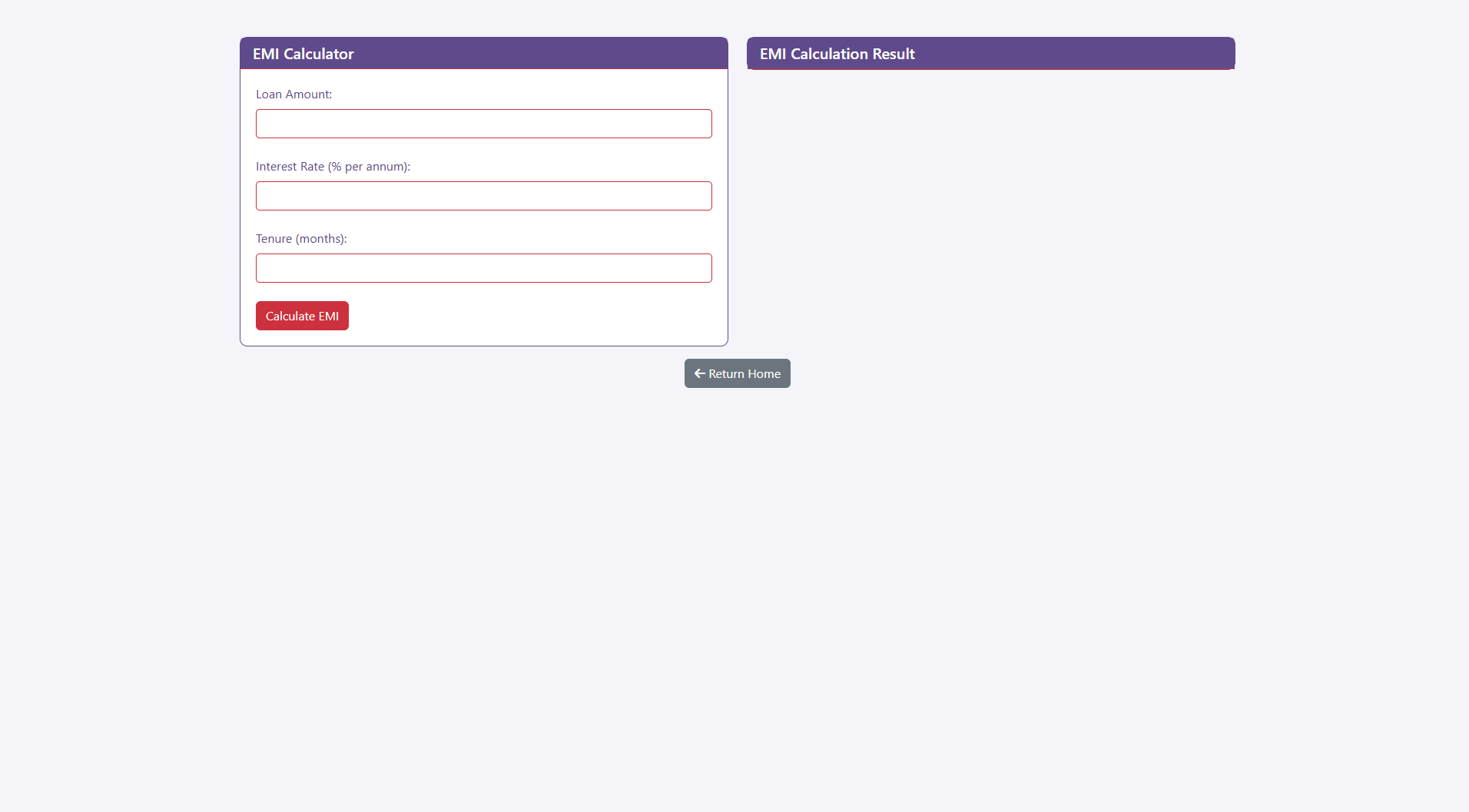
Task: Click into the Interest Rate input box
Action: tap(483, 196)
